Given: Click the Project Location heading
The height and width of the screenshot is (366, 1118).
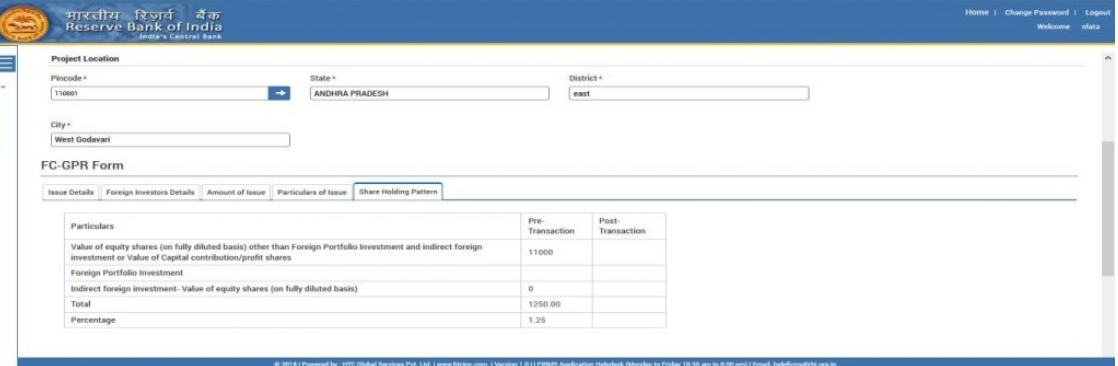Looking at the screenshot, I should pos(85,59).
